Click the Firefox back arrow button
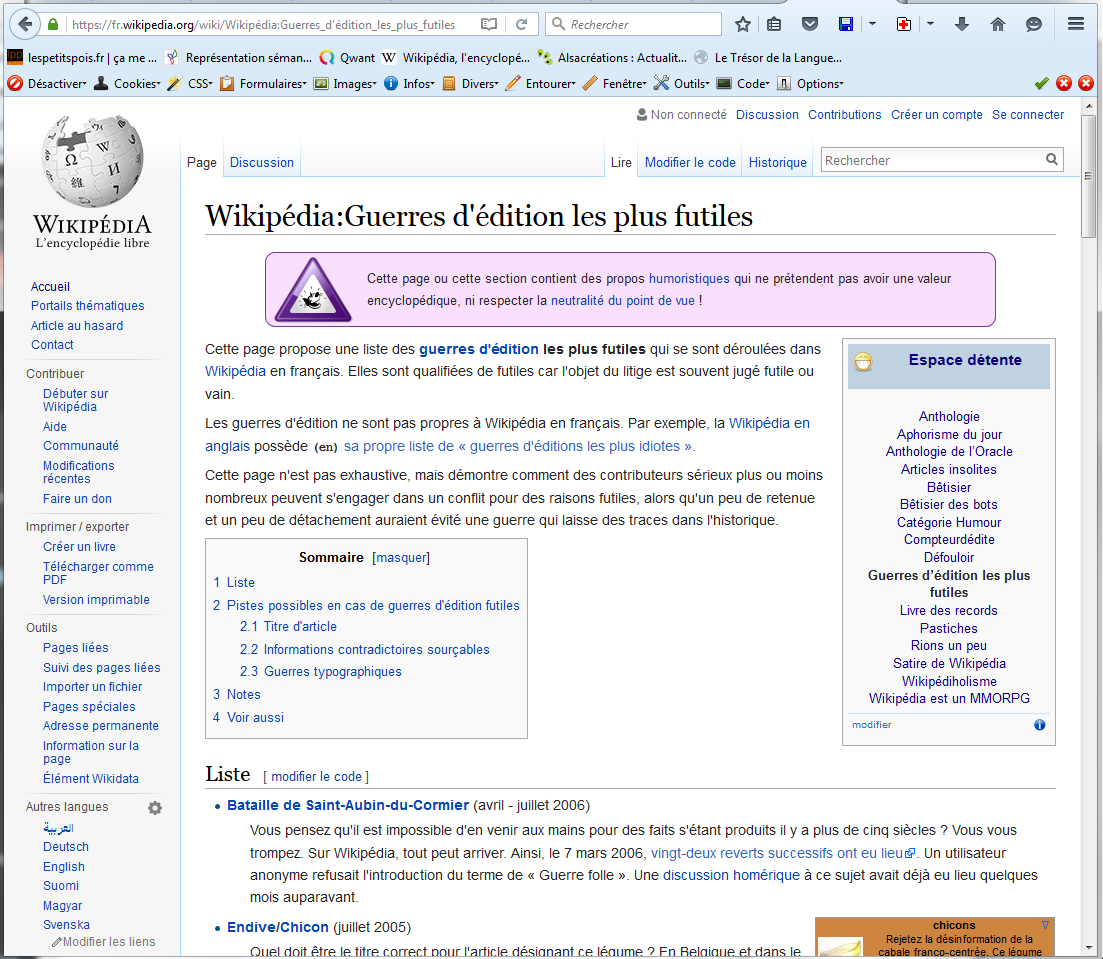The height and width of the screenshot is (959, 1103). point(23,24)
